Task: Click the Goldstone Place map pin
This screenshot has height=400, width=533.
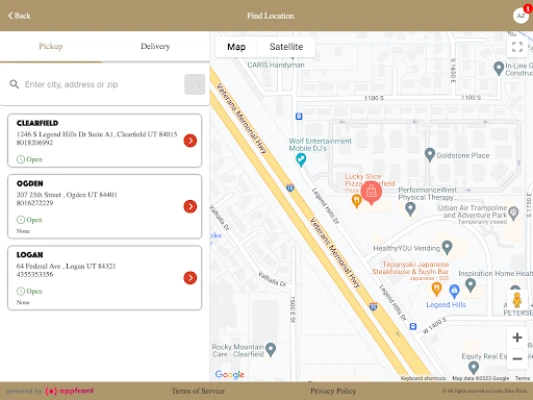Action: [x=430, y=155]
